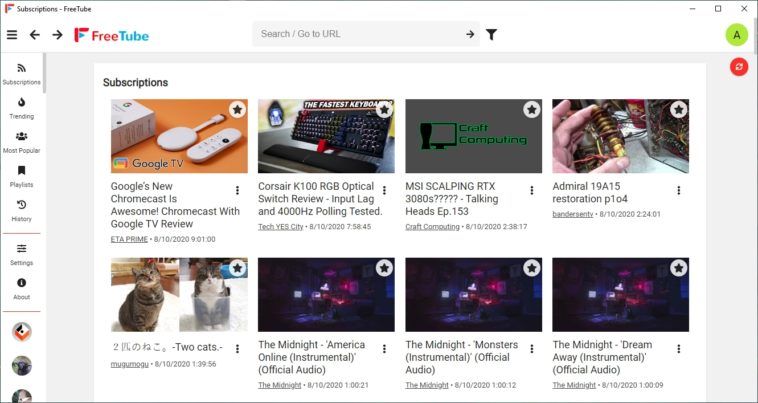Image resolution: width=758 pixels, height=403 pixels.
Task: Favorite the Corsair K100 video
Action: pos(384,110)
